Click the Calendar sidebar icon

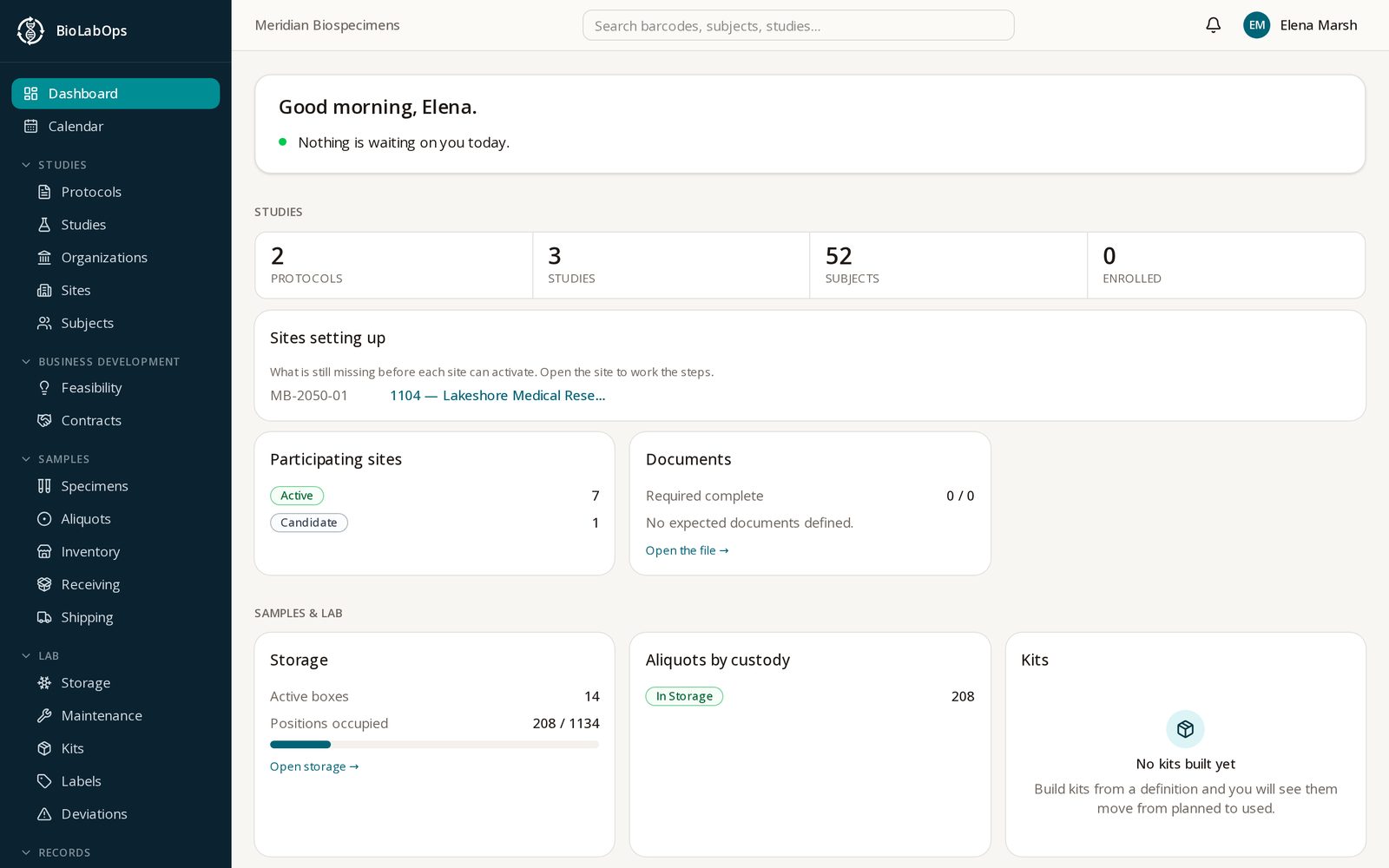click(31, 127)
